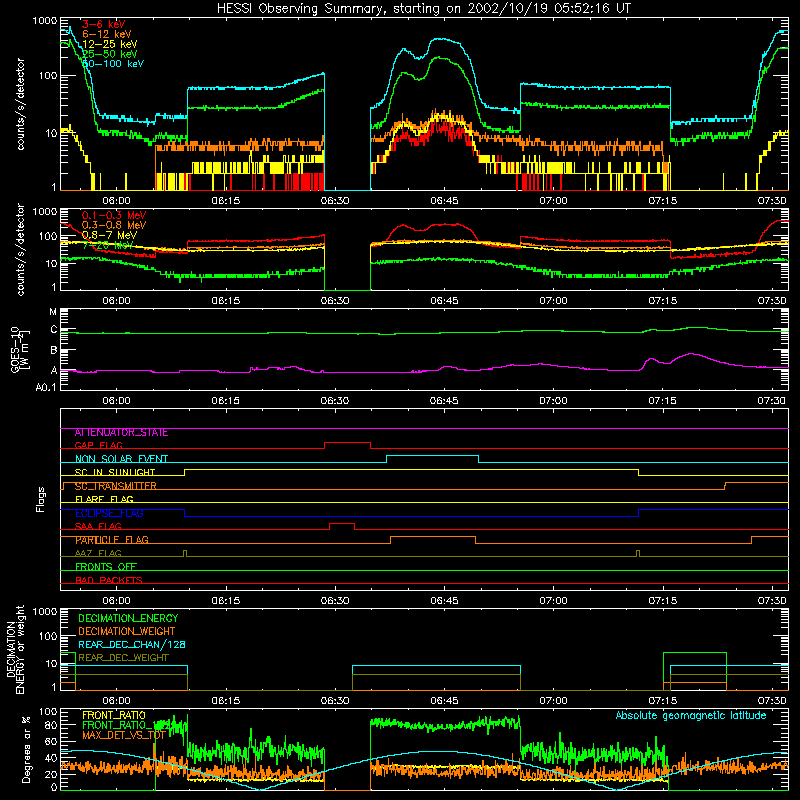Click the raised step on the GAP_FLAG line

[347, 443]
